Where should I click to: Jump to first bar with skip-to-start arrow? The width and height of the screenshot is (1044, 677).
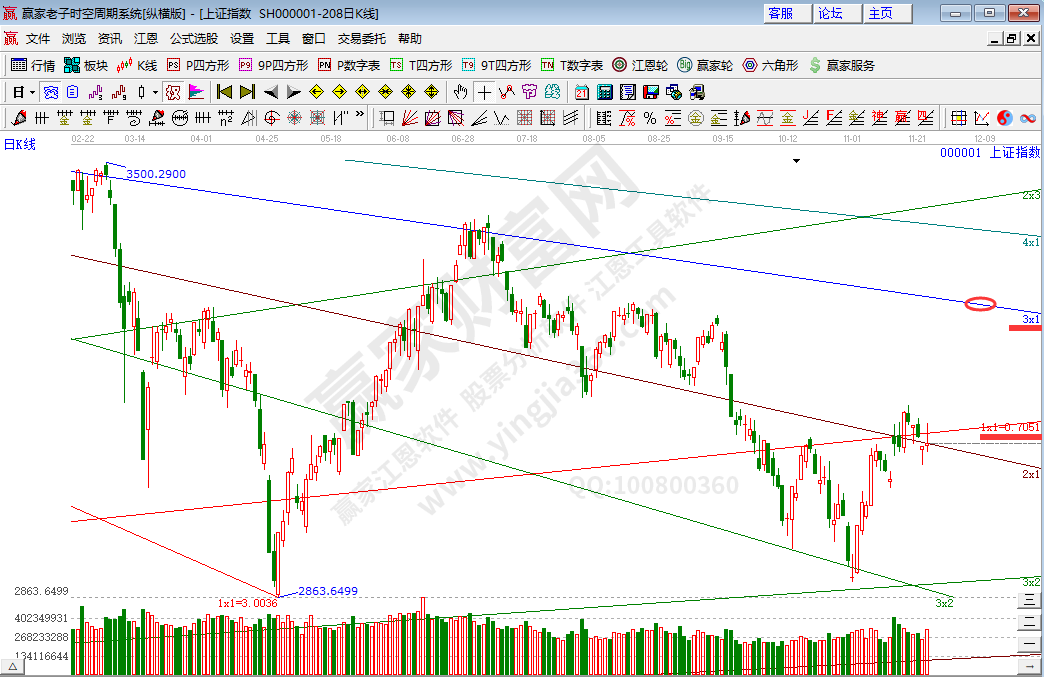pyautogui.click(x=224, y=92)
